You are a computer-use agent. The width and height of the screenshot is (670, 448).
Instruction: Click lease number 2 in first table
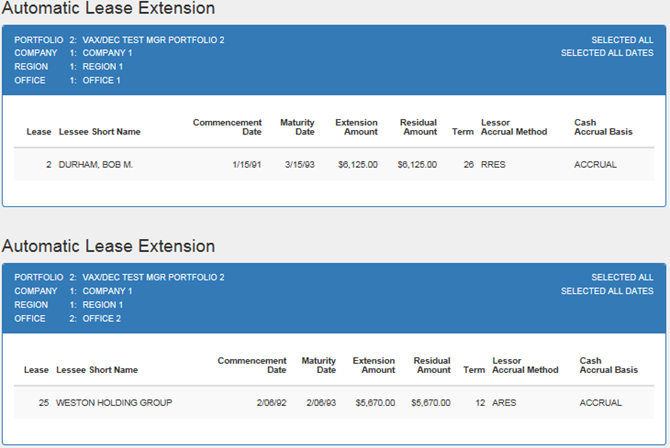[49, 165]
